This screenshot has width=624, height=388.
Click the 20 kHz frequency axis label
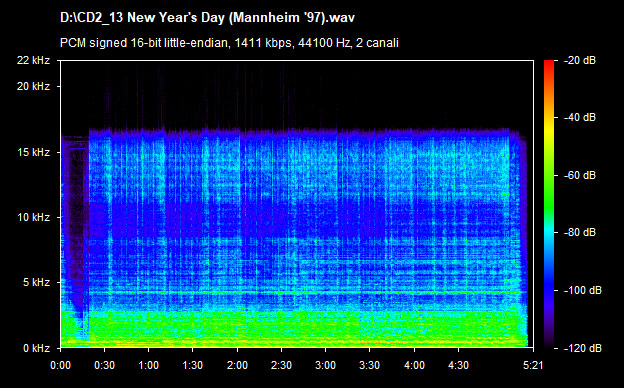pyautogui.click(x=33, y=86)
